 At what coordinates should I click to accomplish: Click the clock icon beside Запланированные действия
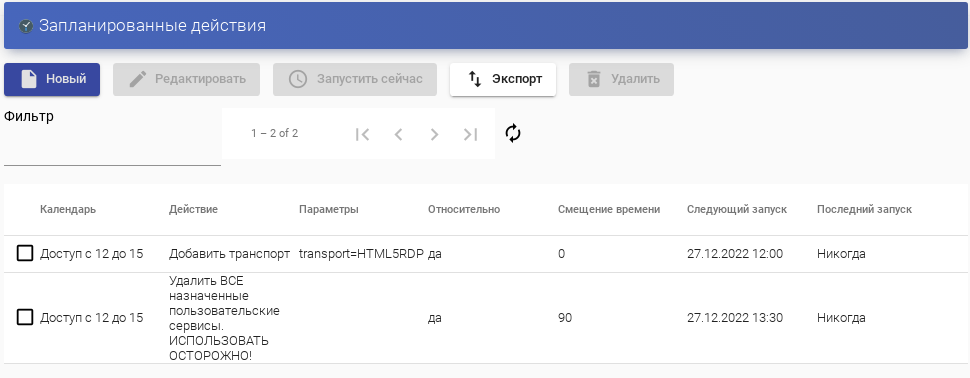tap(25, 26)
